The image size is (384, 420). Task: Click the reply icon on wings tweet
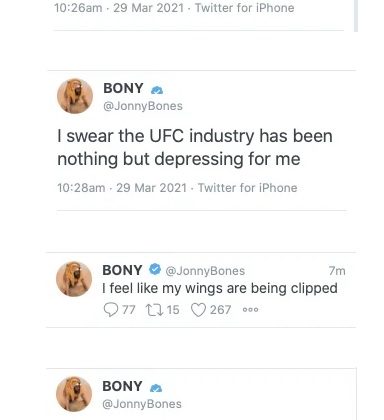tap(111, 310)
